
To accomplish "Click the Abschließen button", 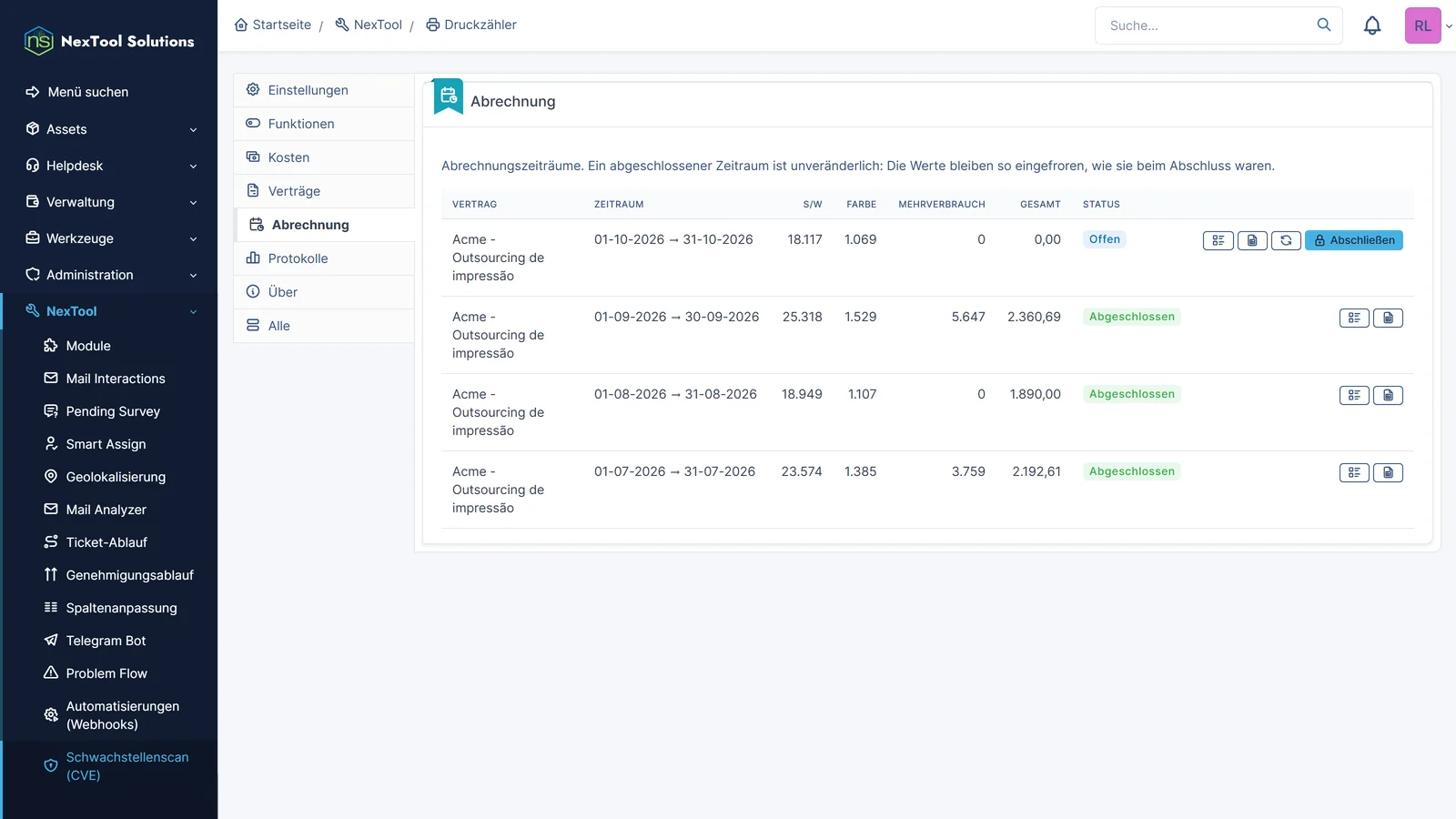I will click(1354, 240).
